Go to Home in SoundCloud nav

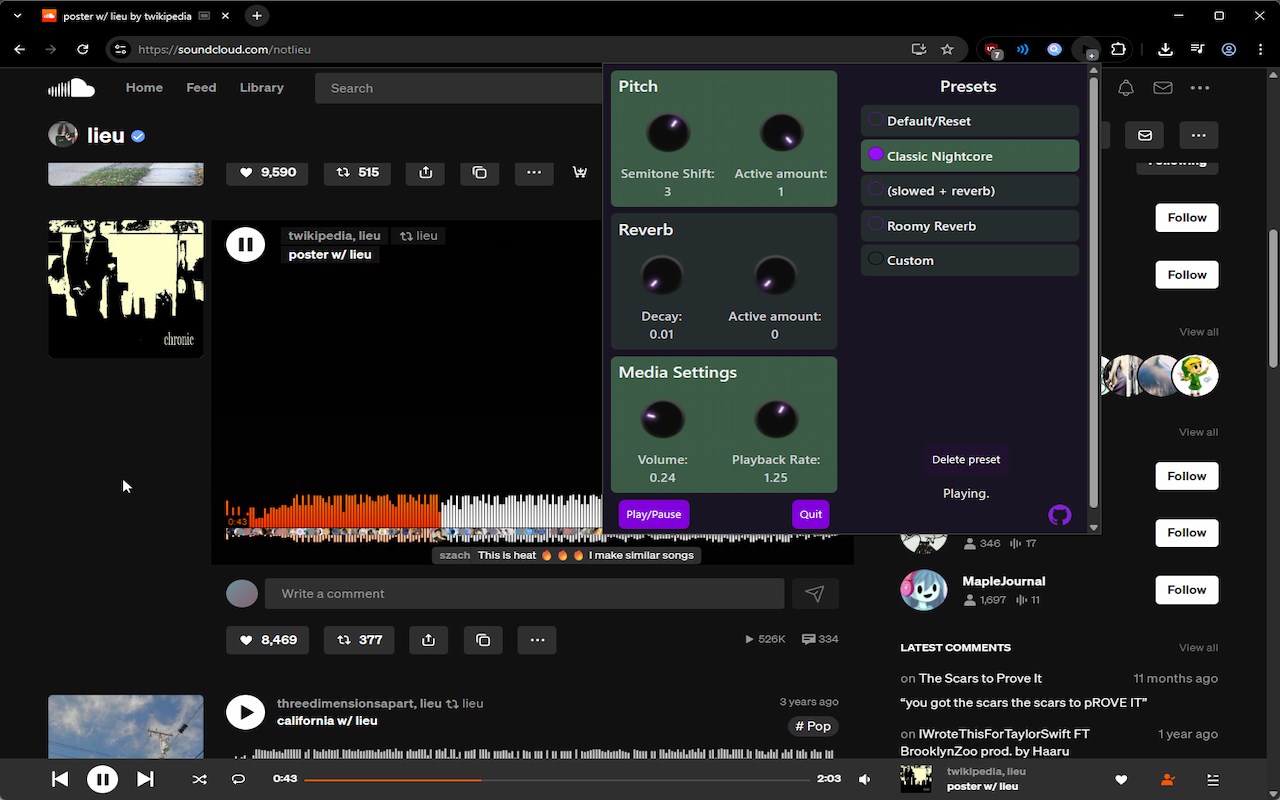[x=144, y=88]
